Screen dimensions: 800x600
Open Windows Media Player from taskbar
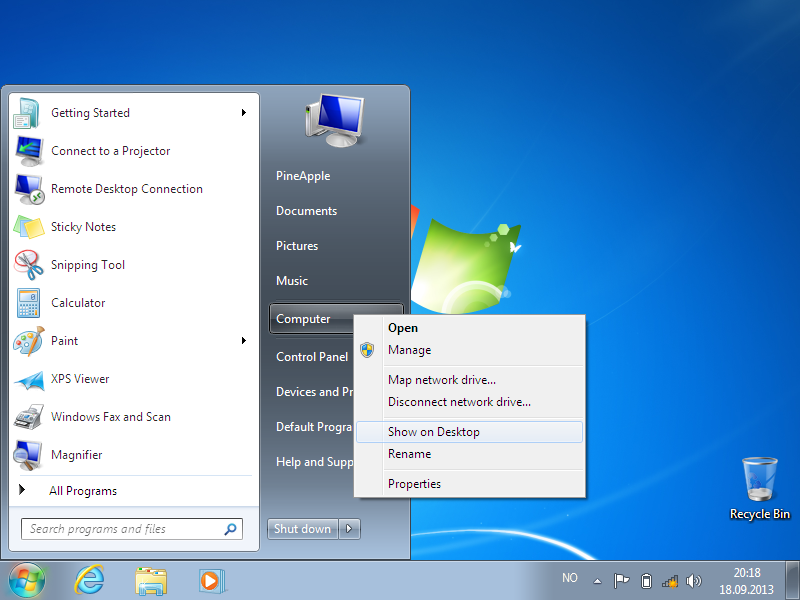pyautogui.click(x=212, y=581)
